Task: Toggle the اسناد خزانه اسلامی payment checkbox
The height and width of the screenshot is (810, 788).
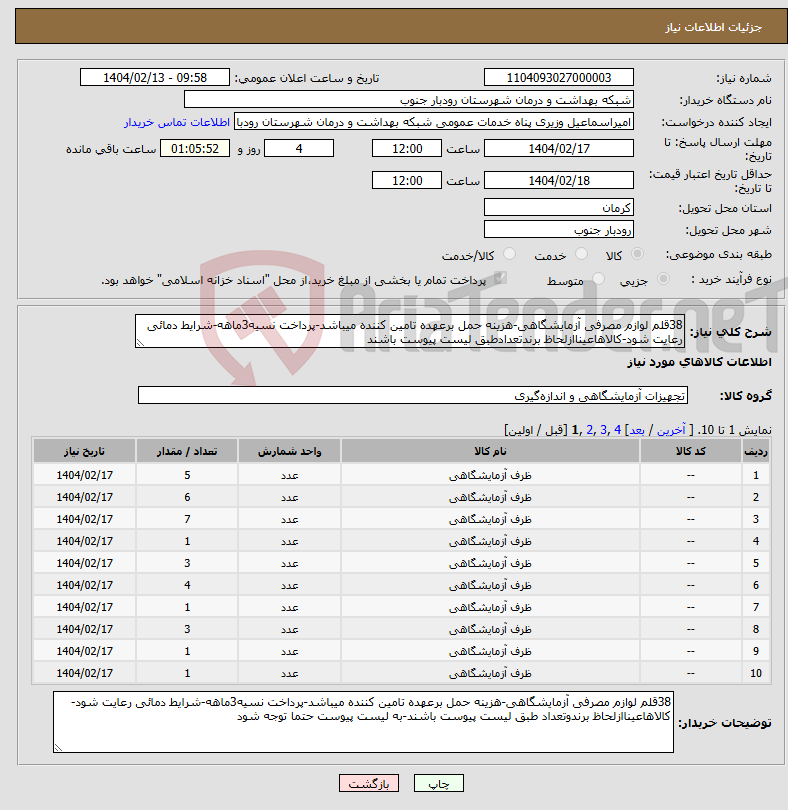Action: 499,278
